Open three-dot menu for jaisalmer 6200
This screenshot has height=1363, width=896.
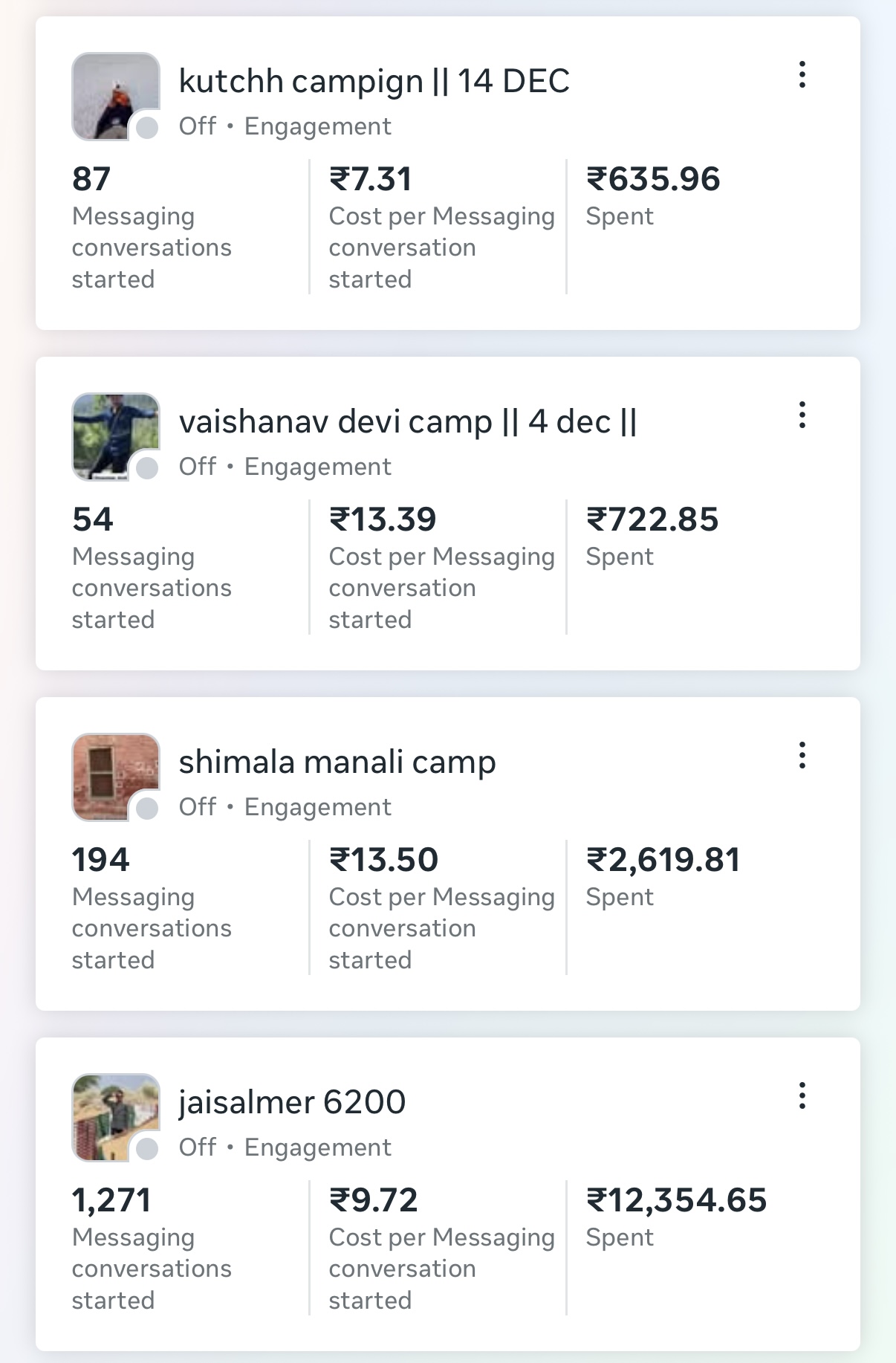802,1096
